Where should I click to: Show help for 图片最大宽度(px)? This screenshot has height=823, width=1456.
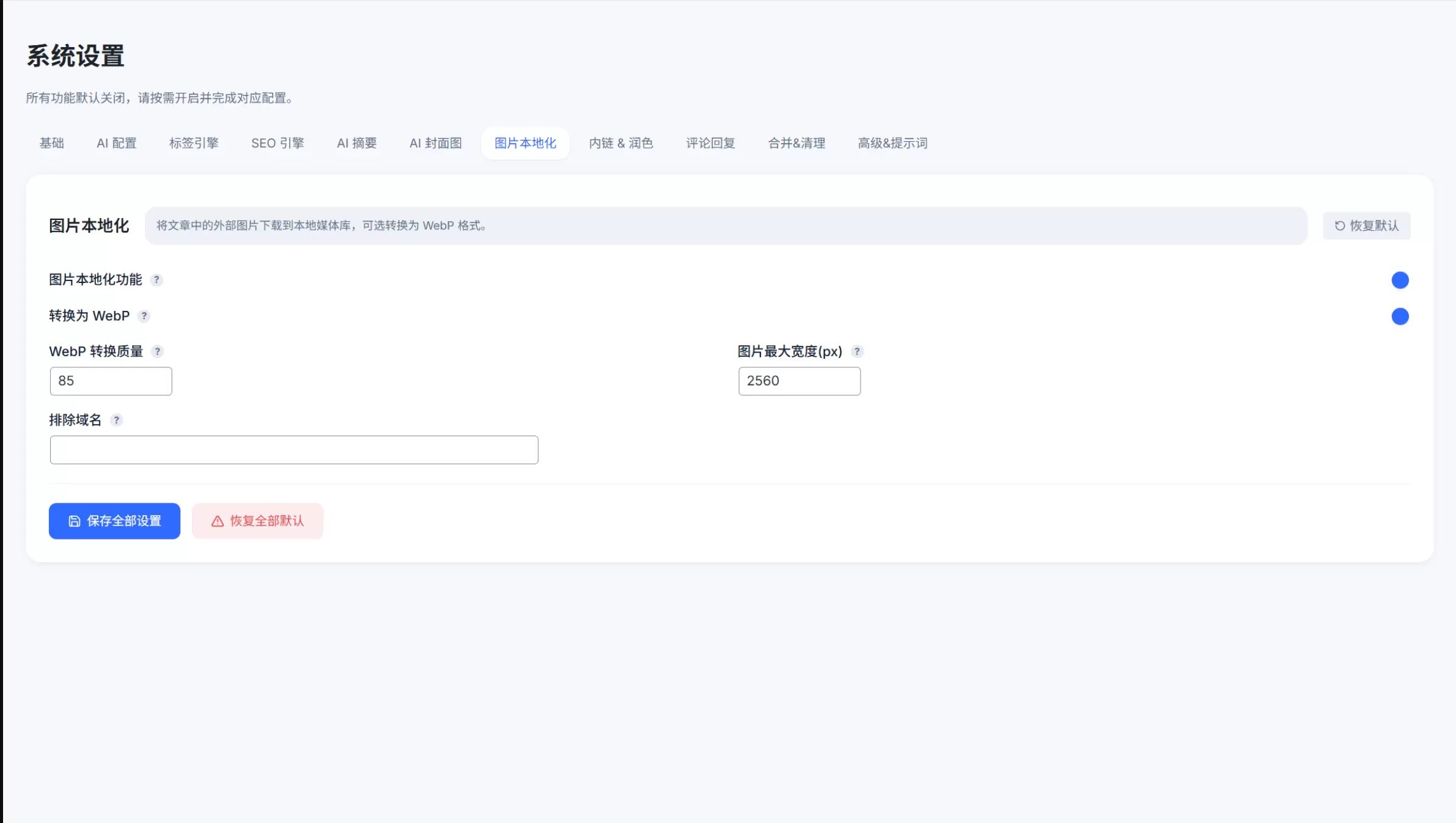click(857, 351)
